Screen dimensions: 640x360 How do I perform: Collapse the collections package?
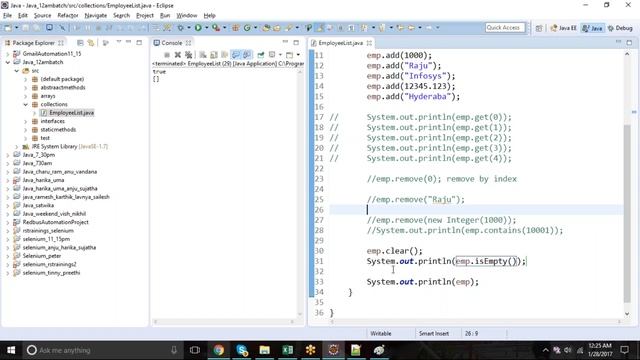(x=25, y=104)
